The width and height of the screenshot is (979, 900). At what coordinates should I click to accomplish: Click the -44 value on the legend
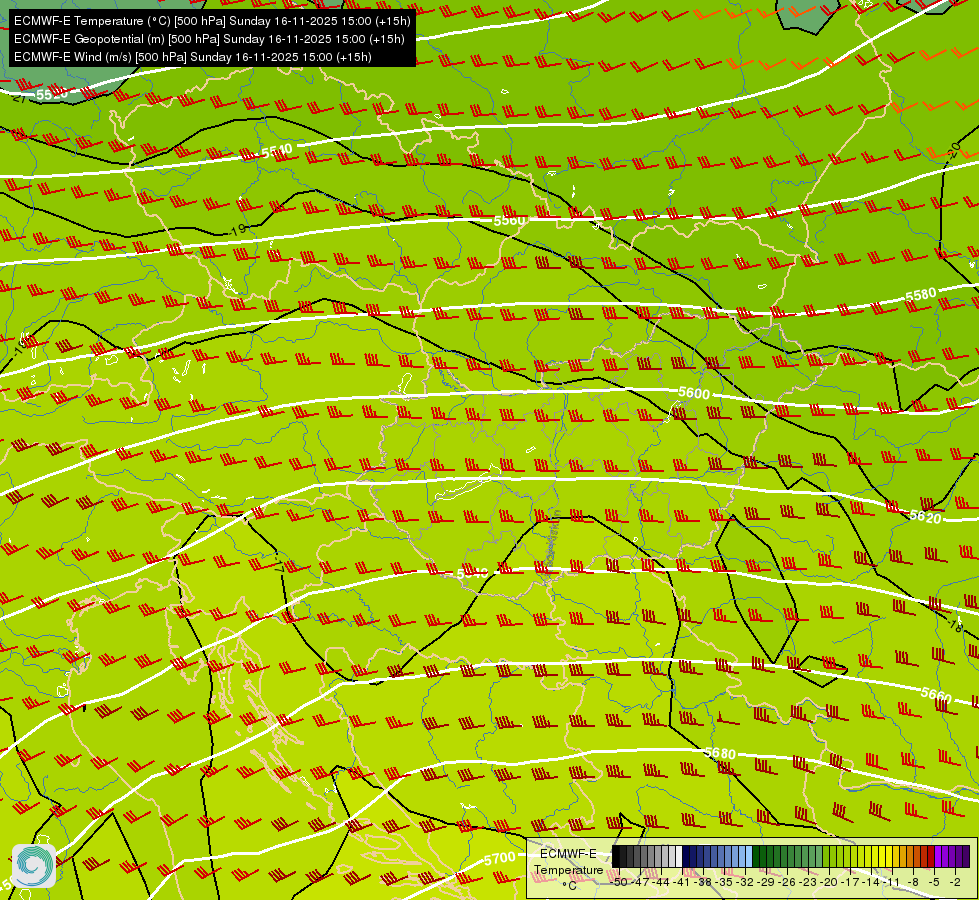662,882
